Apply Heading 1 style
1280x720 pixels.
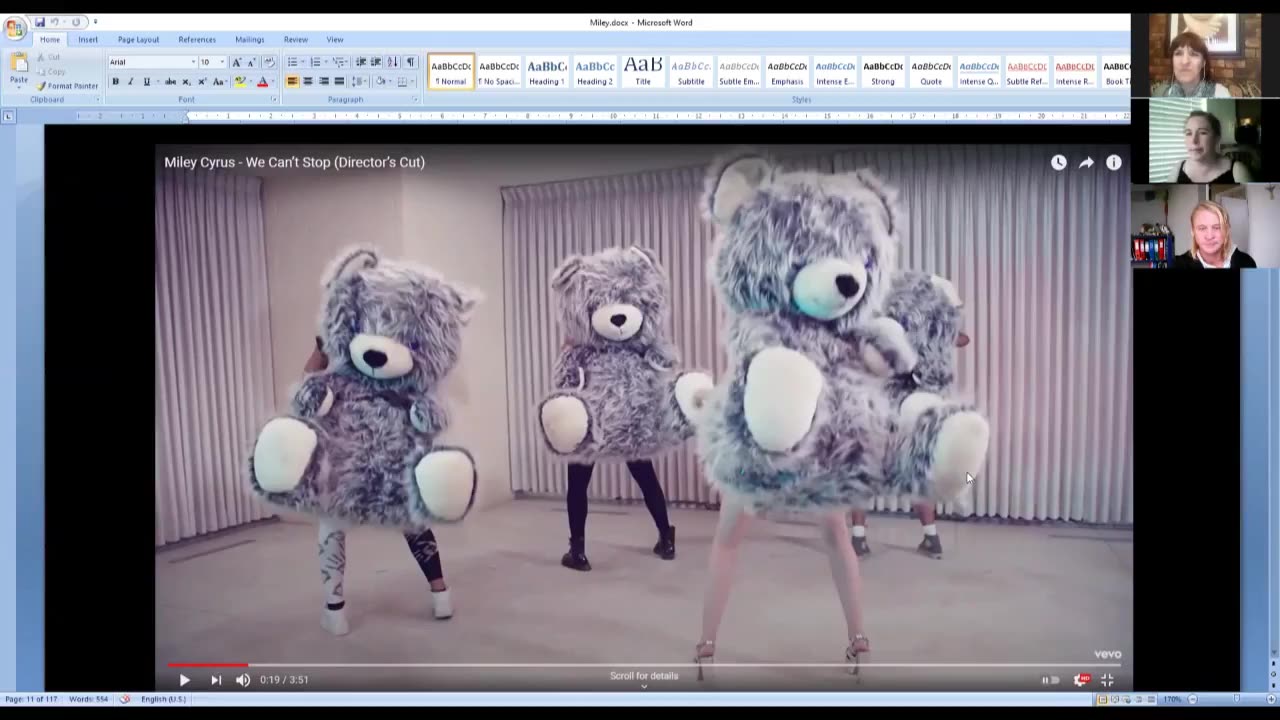click(x=547, y=72)
